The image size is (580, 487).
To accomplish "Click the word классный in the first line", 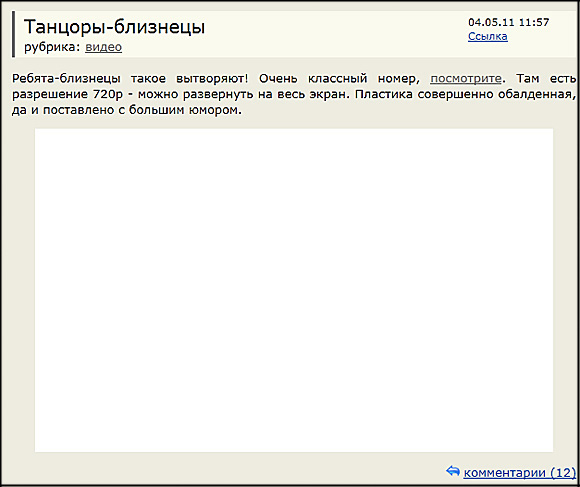I will coord(338,79).
